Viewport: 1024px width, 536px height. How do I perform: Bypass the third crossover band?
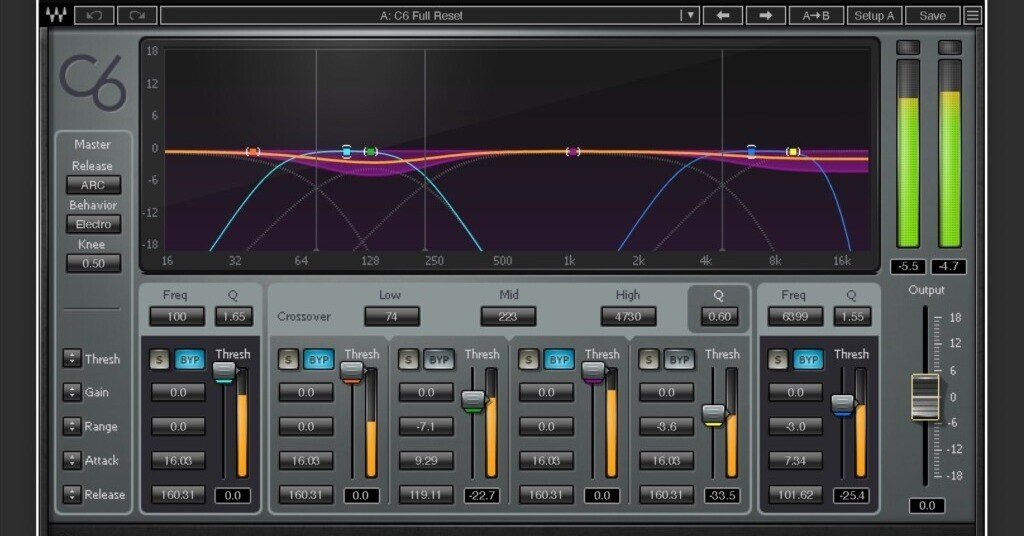pos(559,359)
